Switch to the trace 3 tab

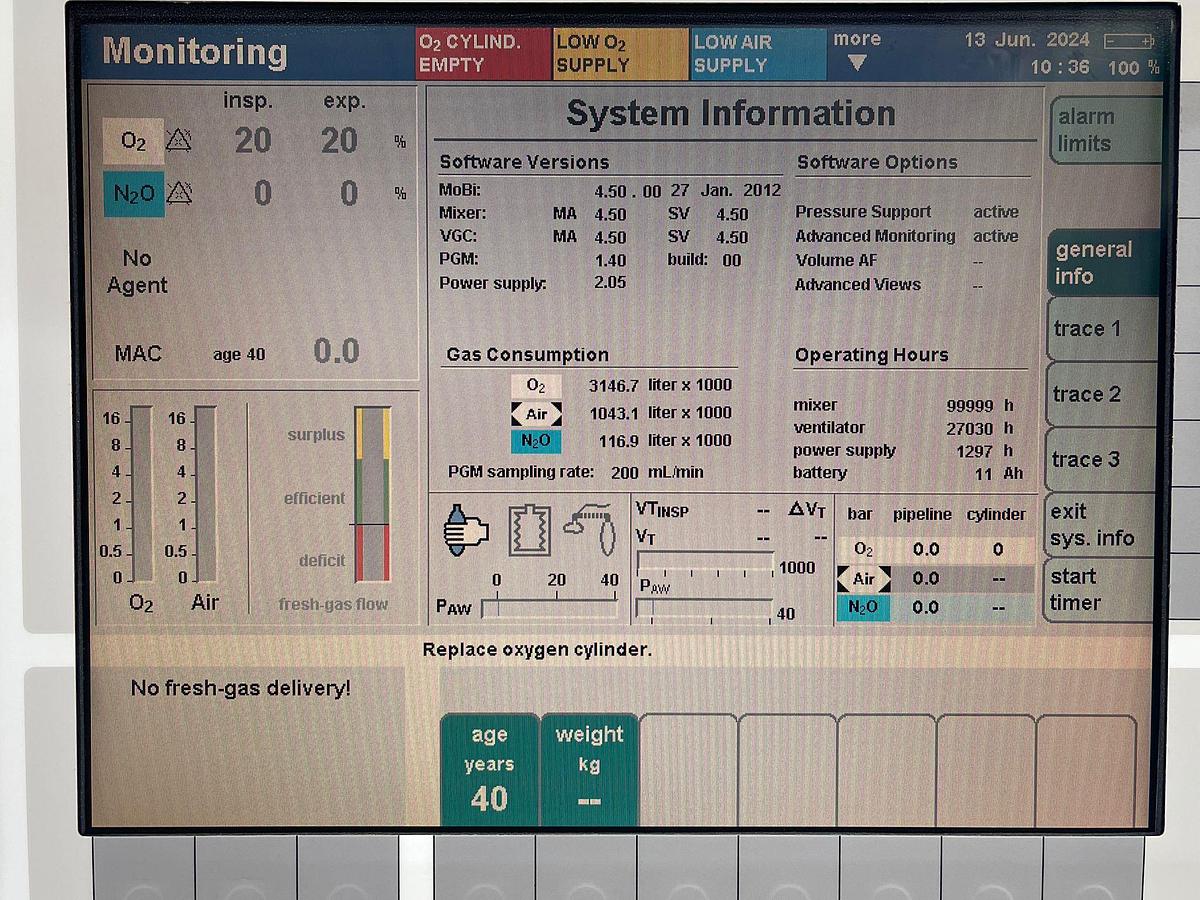tap(1102, 460)
